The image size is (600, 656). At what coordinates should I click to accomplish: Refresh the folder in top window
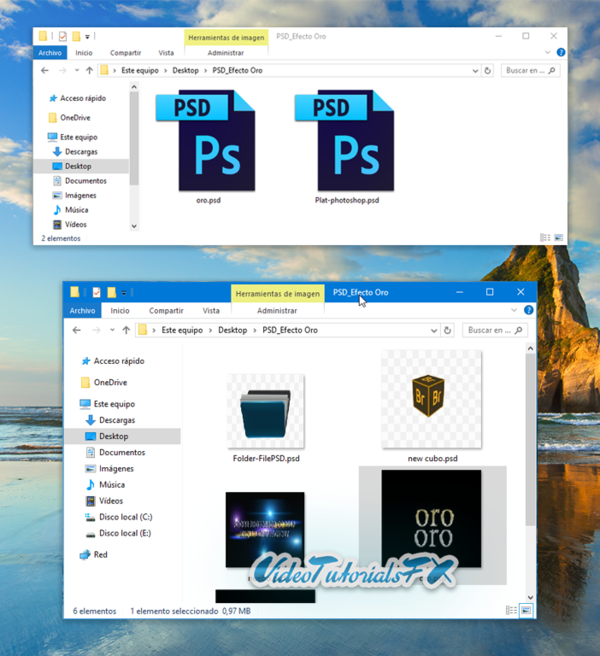click(x=487, y=71)
